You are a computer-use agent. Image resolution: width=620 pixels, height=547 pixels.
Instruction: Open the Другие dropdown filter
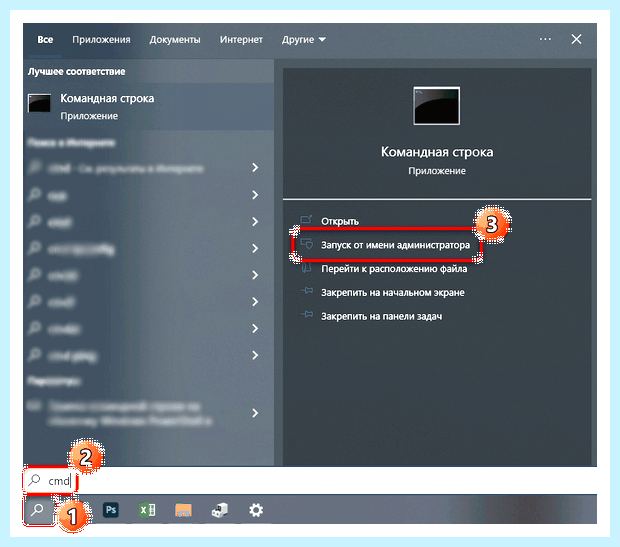[304, 40]
